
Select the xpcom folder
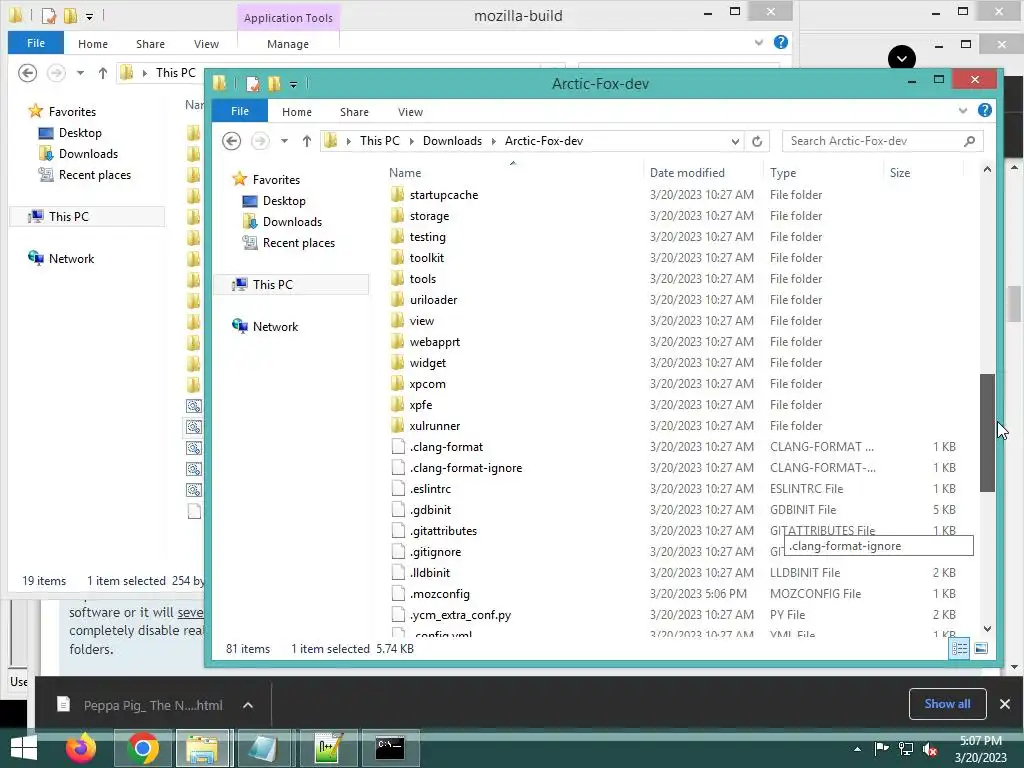[x=428, y=383]
